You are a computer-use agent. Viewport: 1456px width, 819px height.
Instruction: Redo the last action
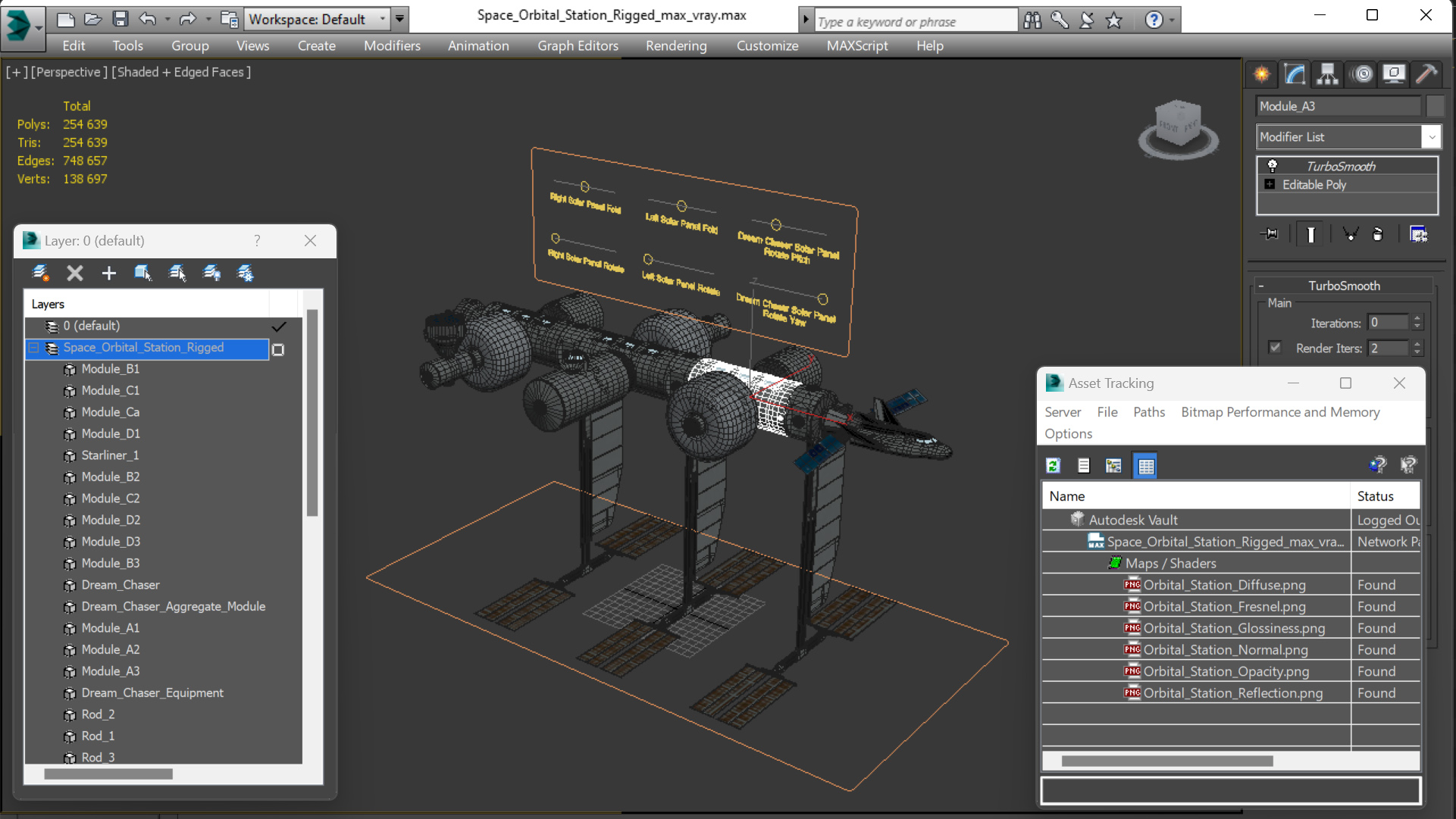[x=187, y=19]
